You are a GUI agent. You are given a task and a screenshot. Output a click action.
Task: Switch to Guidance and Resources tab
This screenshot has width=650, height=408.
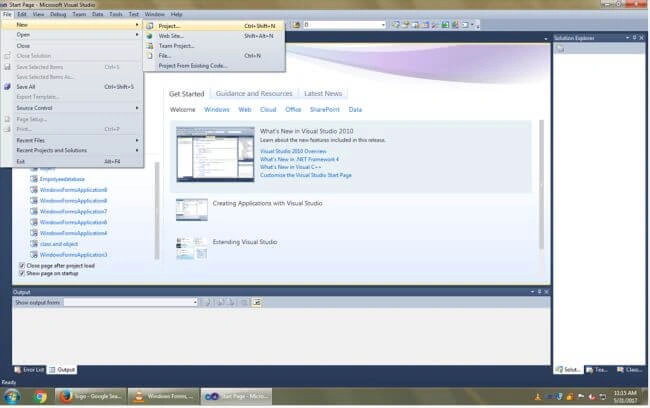pyautogui.click(x=254, y=94)
